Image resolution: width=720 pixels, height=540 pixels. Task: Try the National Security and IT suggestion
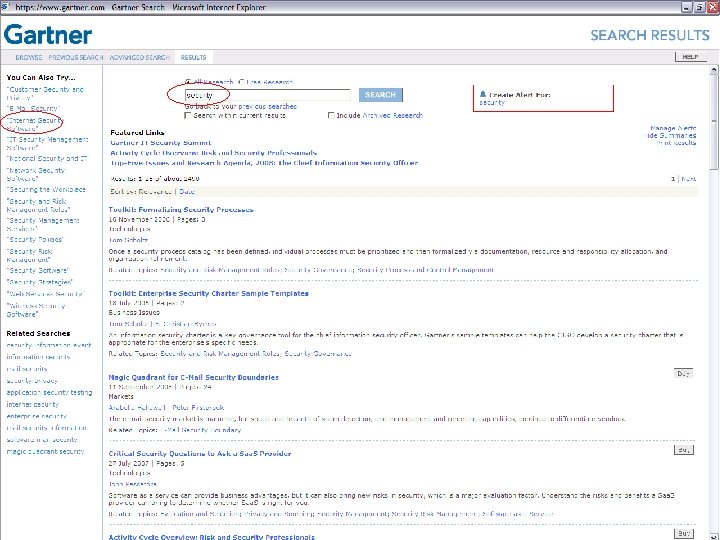point(47,158)
